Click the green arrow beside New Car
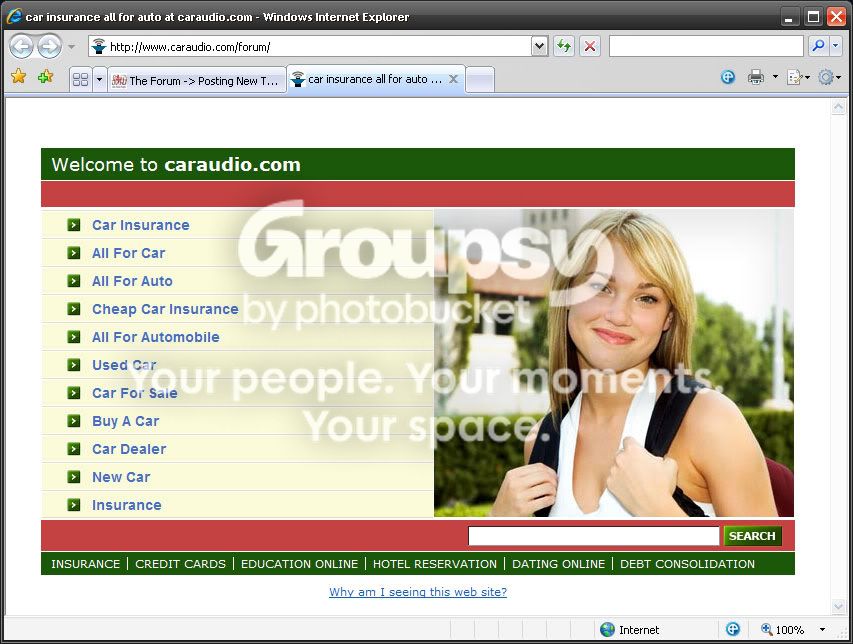The height and width of the screenshot is (644, 853). pos(73,477)
